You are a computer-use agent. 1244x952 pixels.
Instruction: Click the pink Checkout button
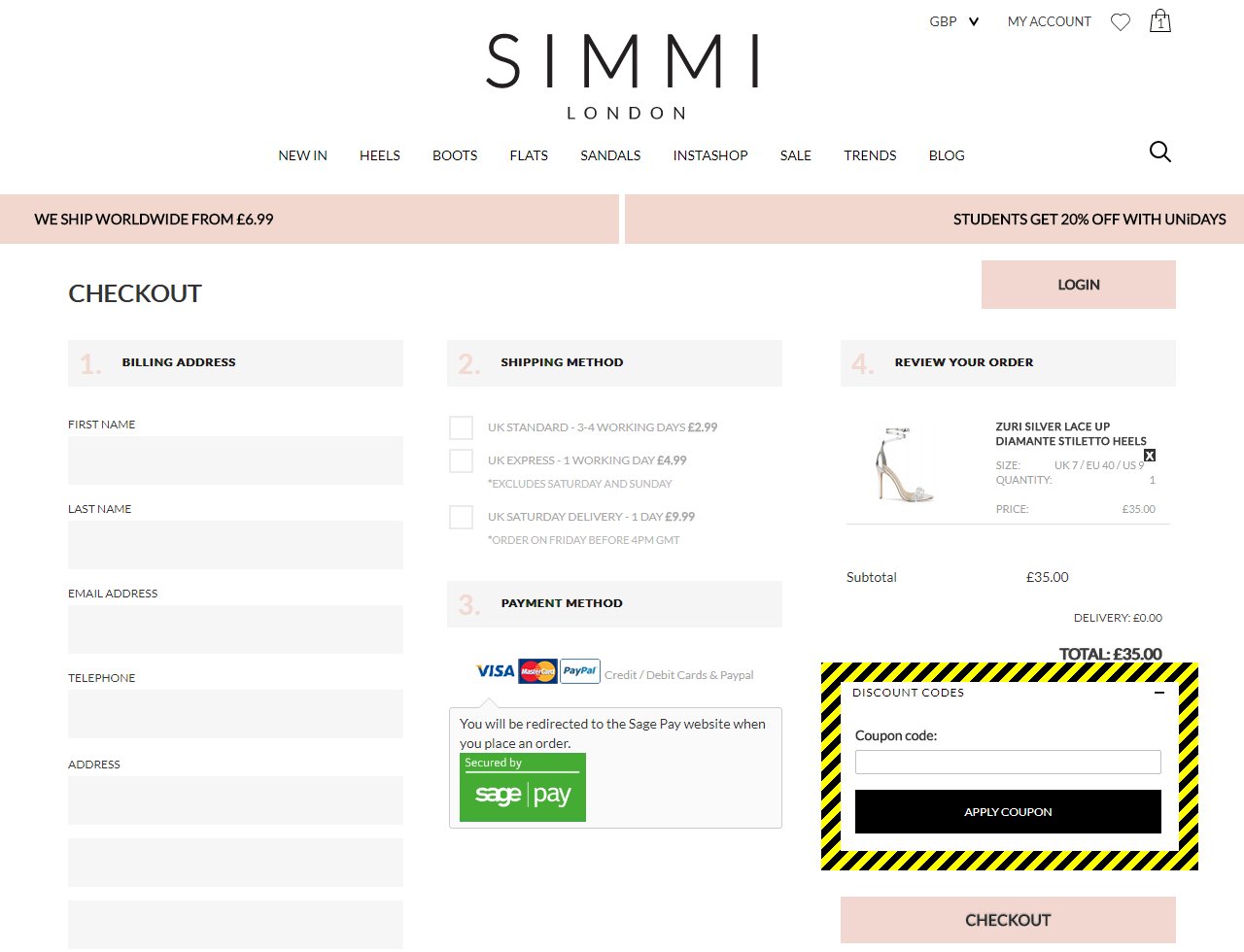(1008, 920)
